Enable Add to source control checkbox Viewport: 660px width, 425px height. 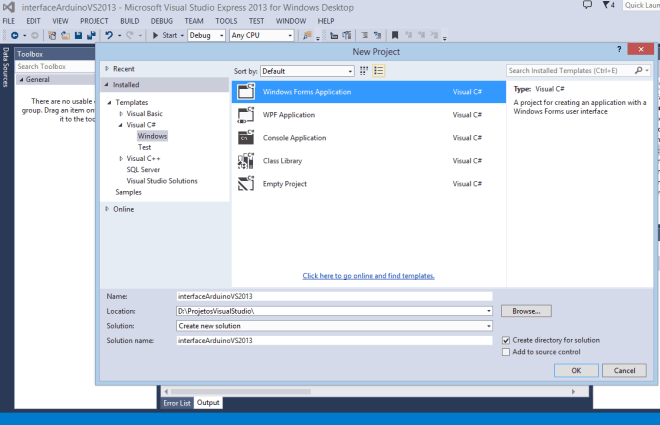[x=506, y=352]
